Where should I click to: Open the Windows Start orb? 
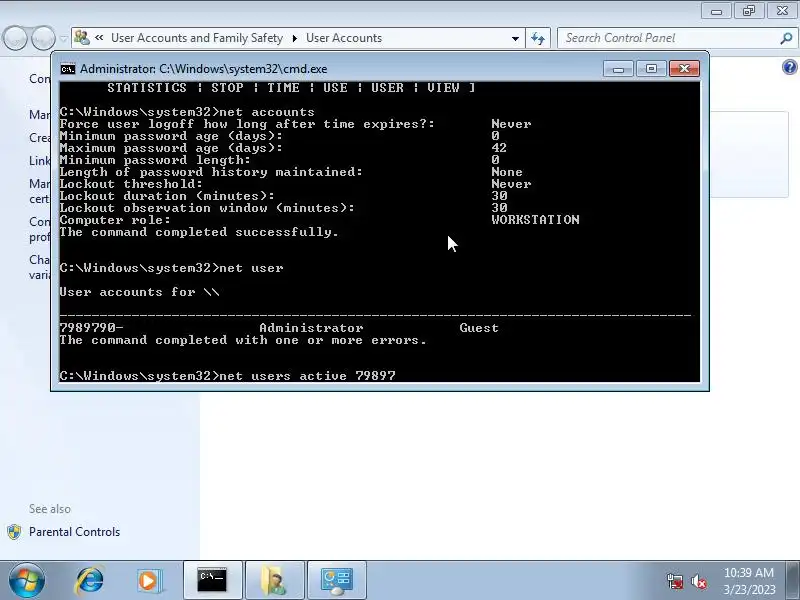coord(27,580)
